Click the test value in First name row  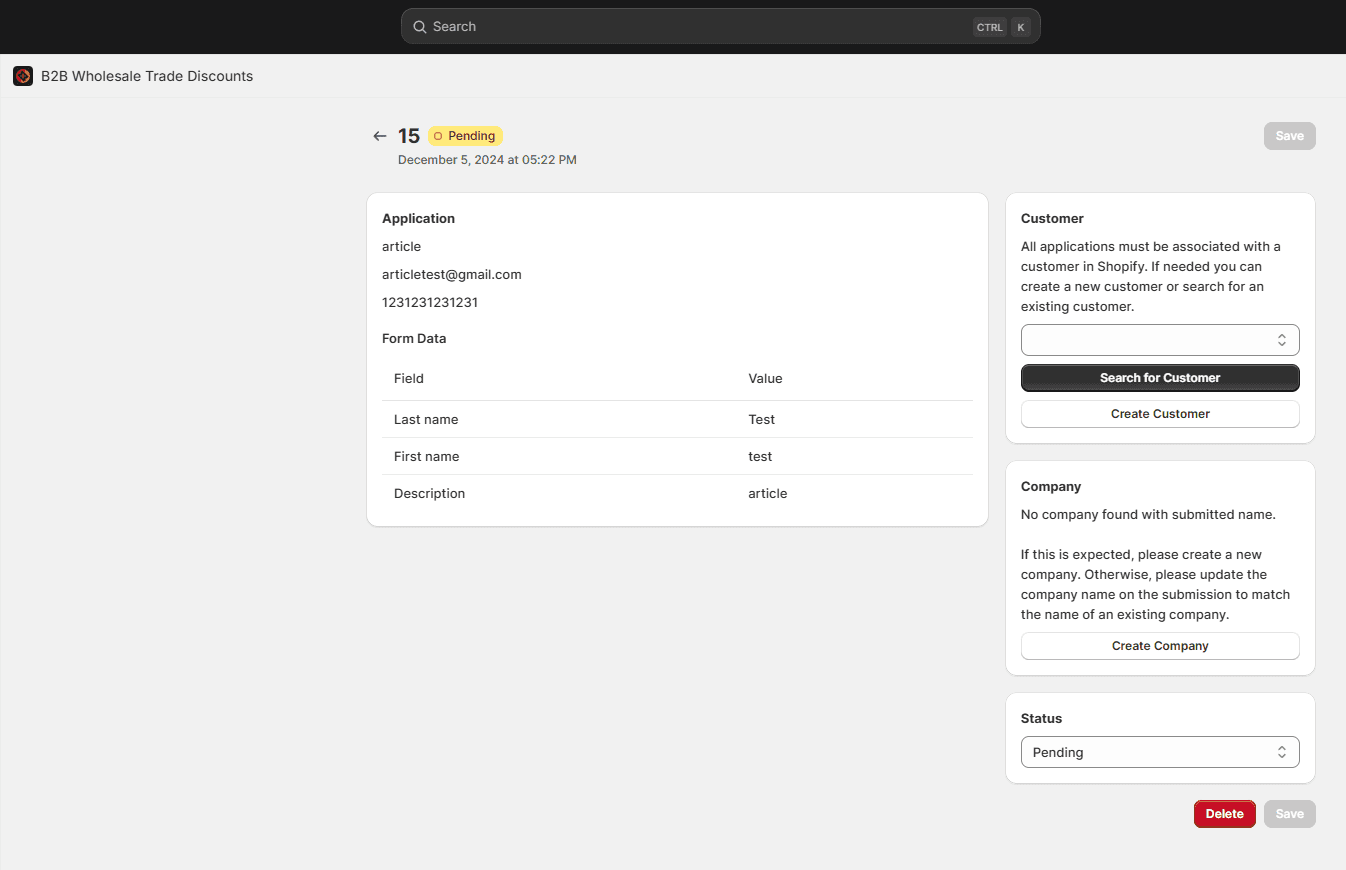coord(760,456)
